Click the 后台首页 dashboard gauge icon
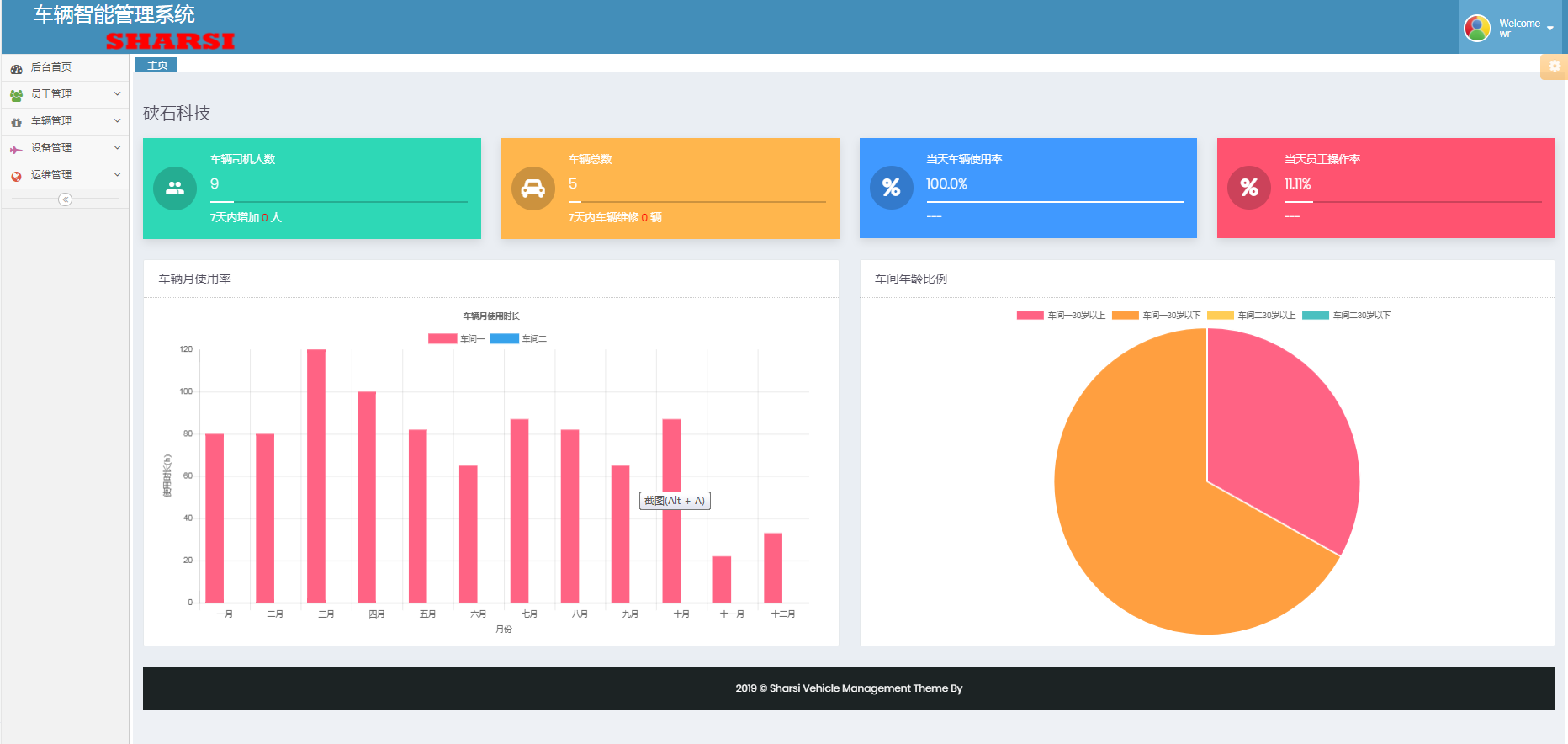 (16, 68)
